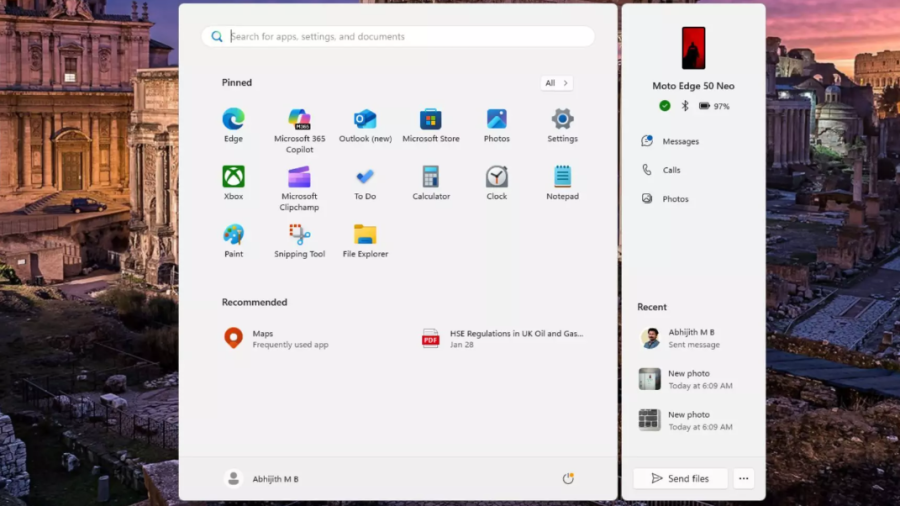Open phone Messages in side panel

670,141
